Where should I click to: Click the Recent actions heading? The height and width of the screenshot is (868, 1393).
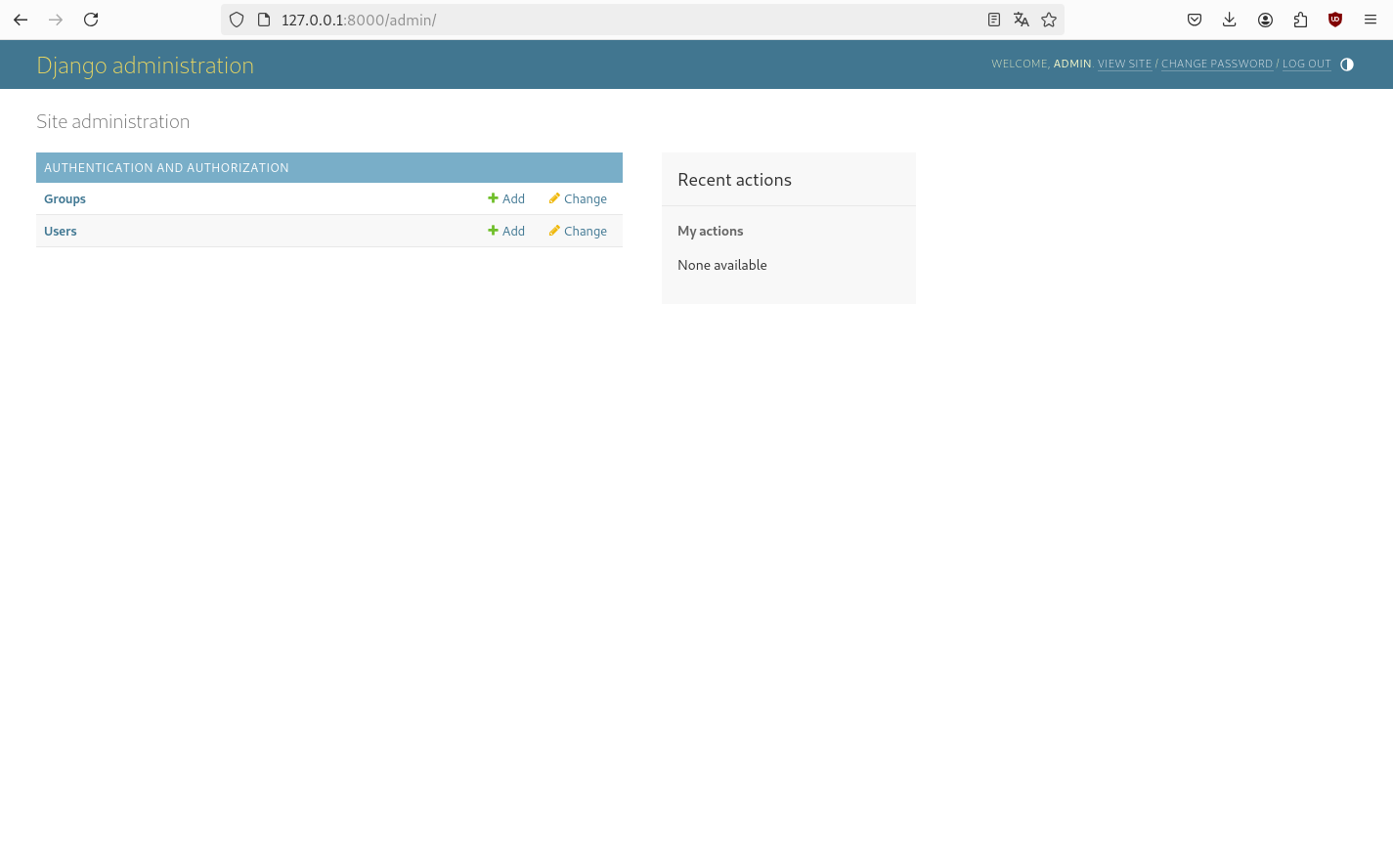click(x=734, y=180)
